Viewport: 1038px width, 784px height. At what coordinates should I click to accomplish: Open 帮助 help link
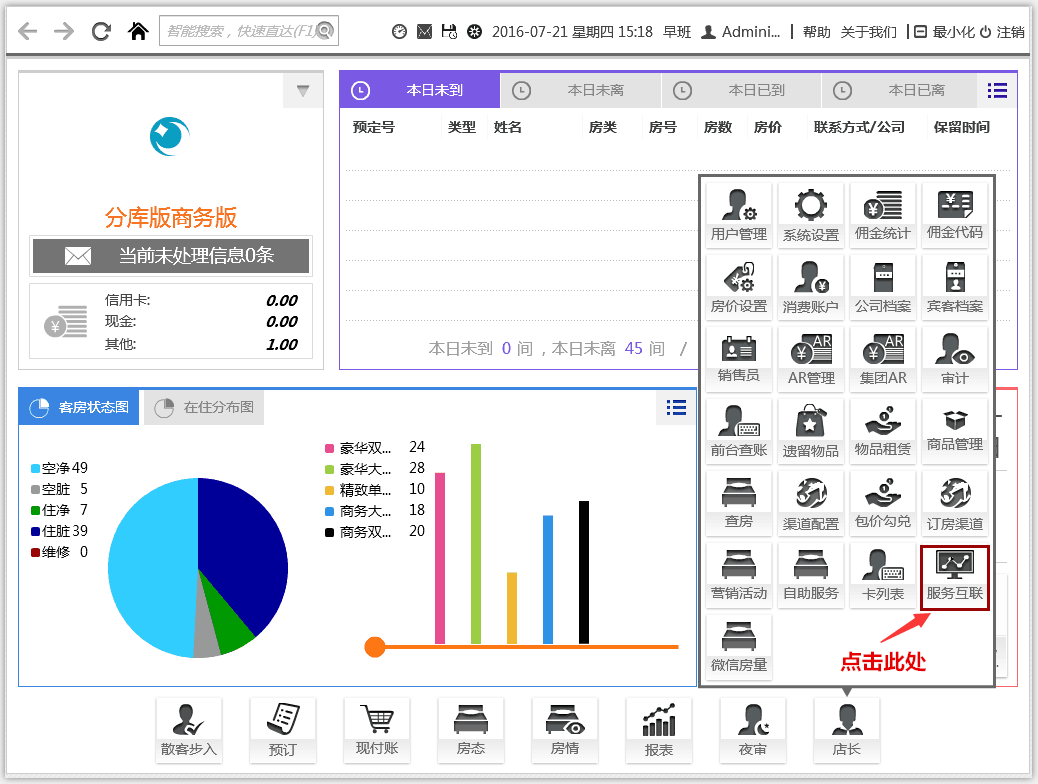816,32
